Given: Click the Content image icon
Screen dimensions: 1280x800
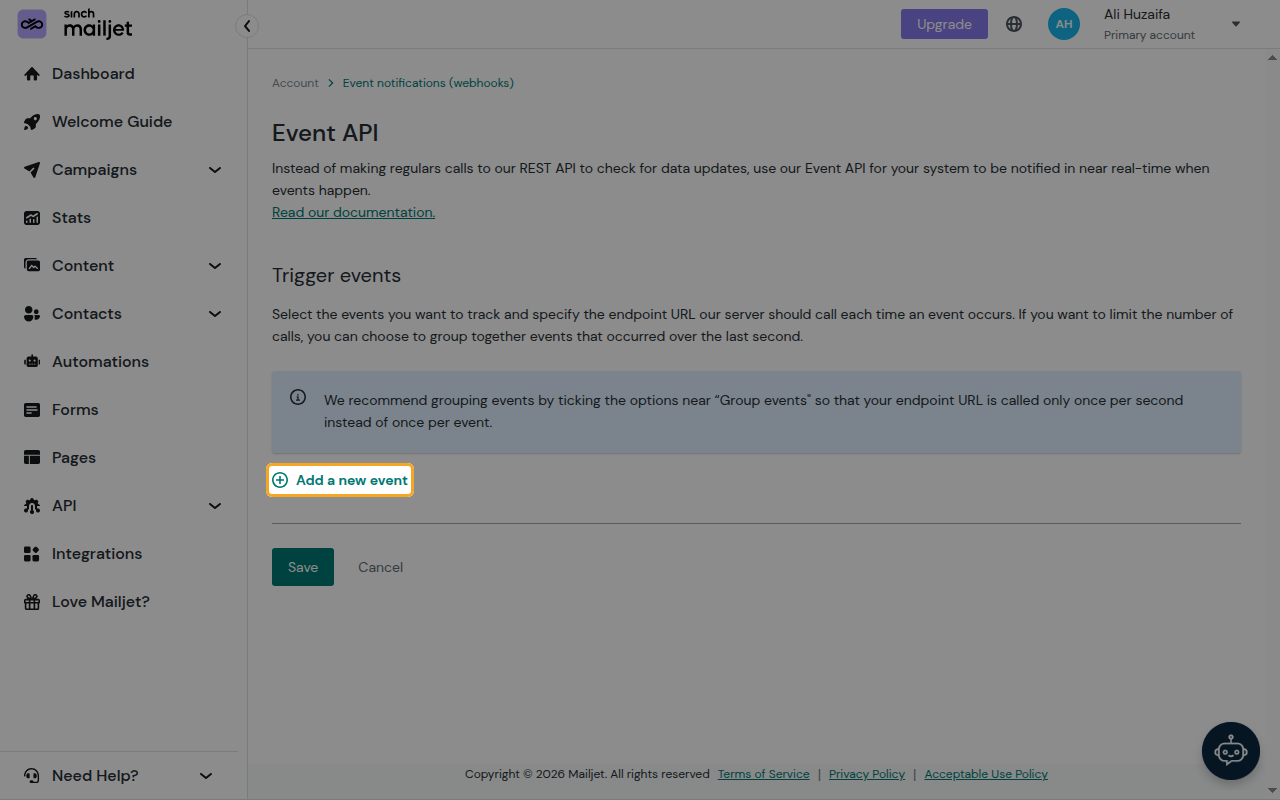Looking at the screenshot, I should click(x=32, y=266).
